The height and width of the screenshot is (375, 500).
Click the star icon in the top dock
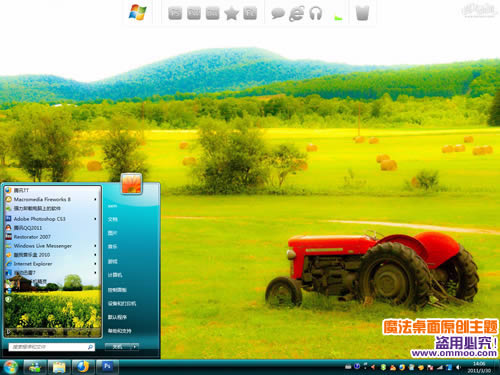click(x=231, y=13)
